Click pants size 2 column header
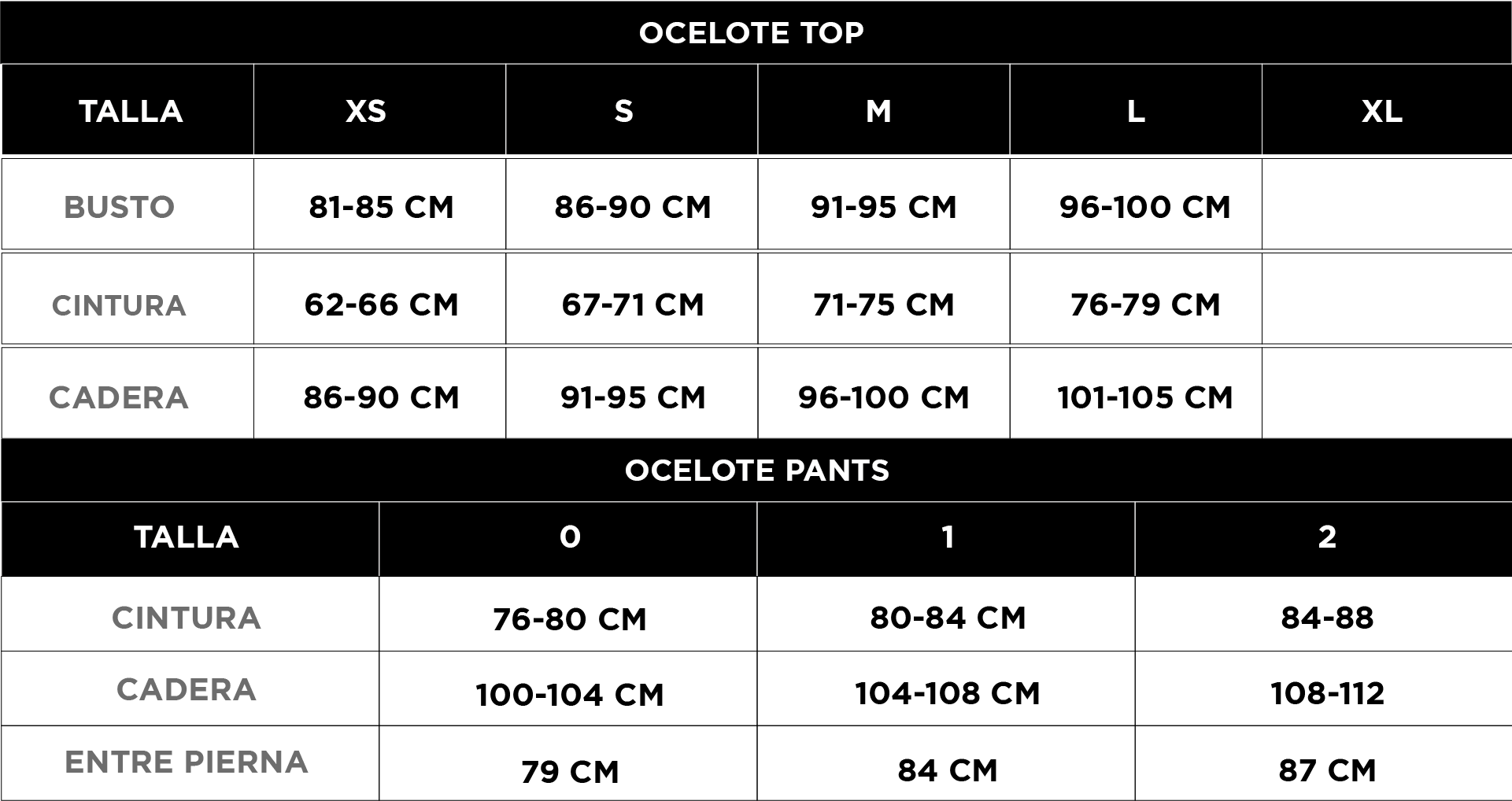1512x801 pixels. 1326,537
